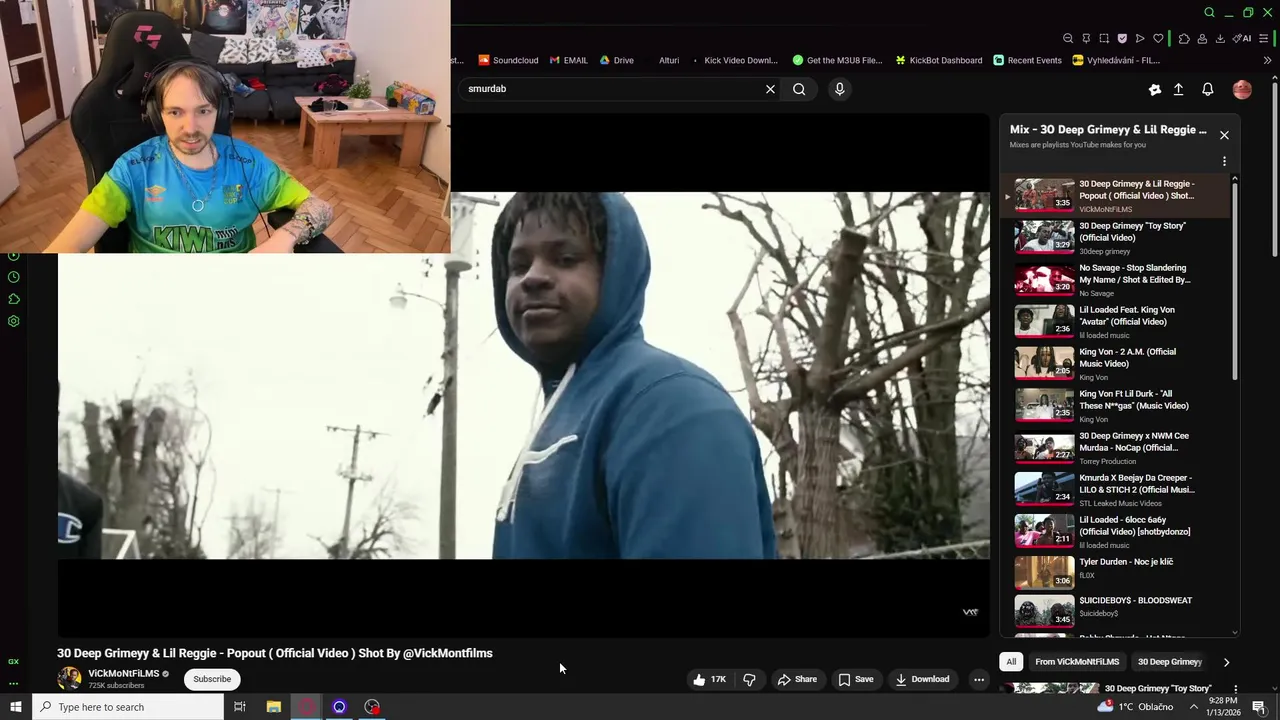Open Recent Events bookmark
Image resolution: width=1280 pixels, height=720 pixels.
coord(1027,60)
